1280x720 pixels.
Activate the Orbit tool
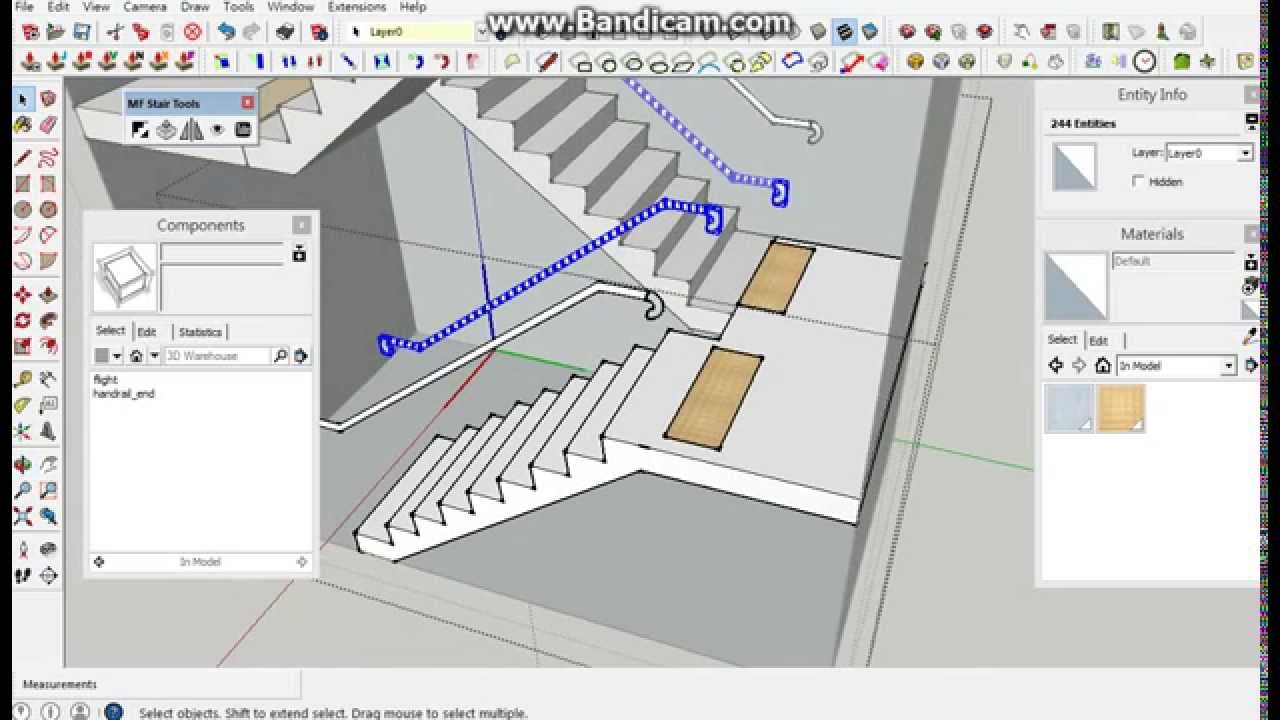[x=22, y=464]
